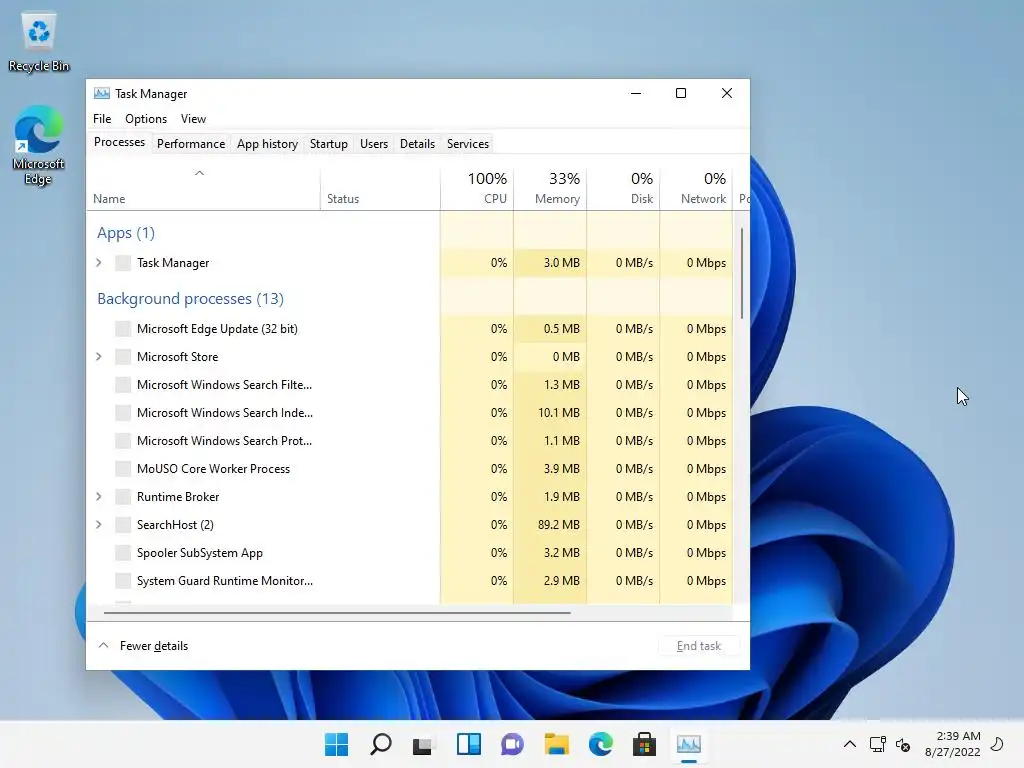Open File Explorer from the taskbar

556,744
